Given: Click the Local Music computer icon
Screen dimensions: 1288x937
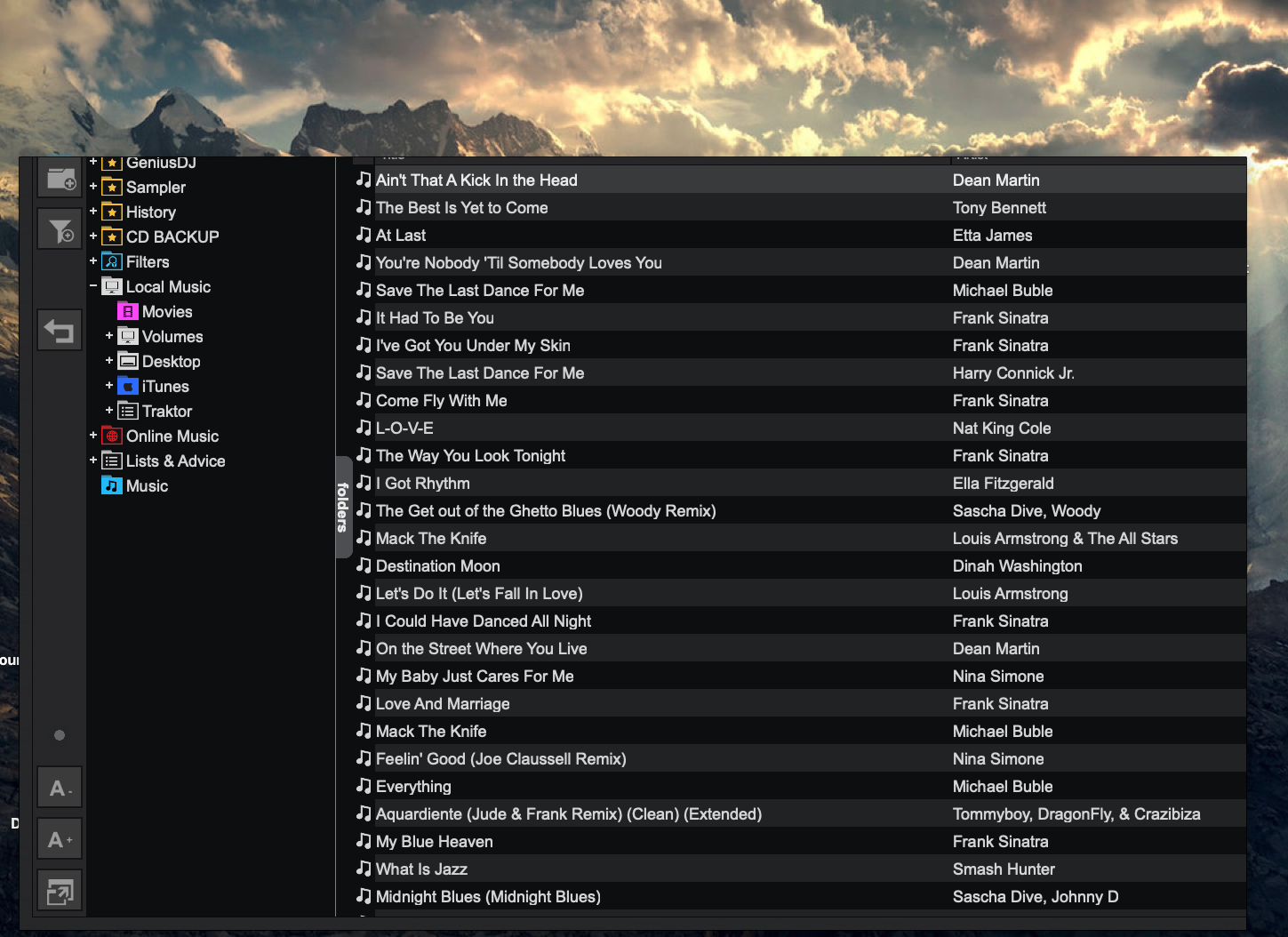Looking at the screenshot, I should point(112,286).
